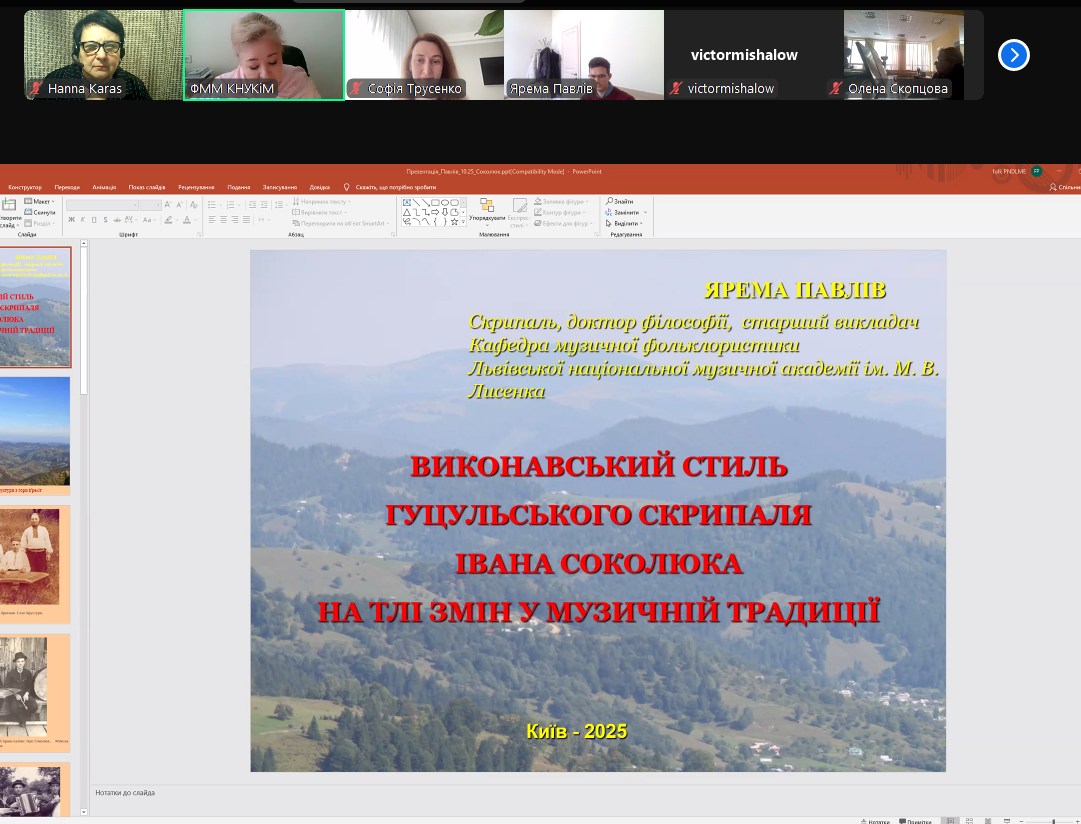
Task: Open the font name combo box
Action: coord(102,205)
